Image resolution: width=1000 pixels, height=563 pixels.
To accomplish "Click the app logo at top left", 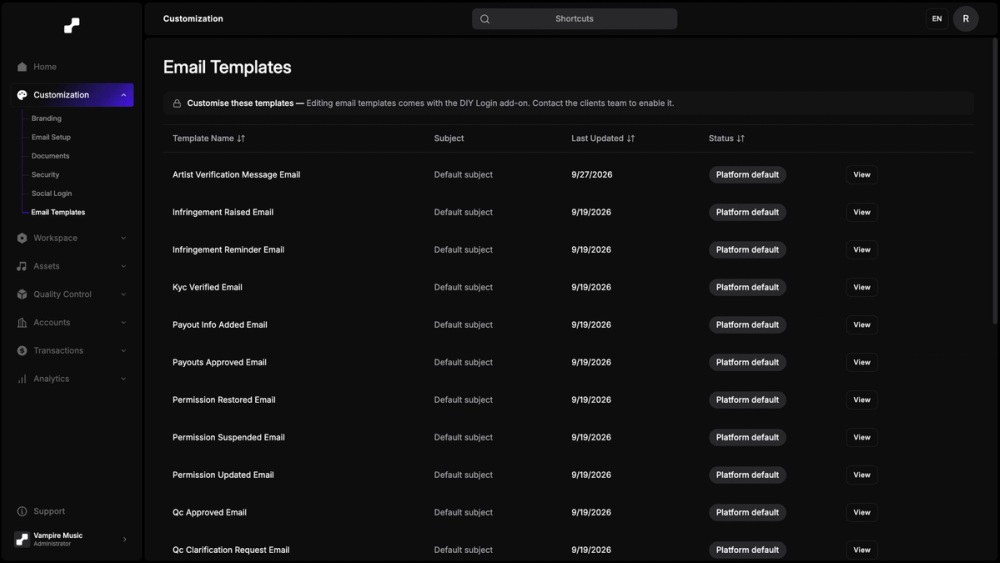I will click(x=72, y=26).
